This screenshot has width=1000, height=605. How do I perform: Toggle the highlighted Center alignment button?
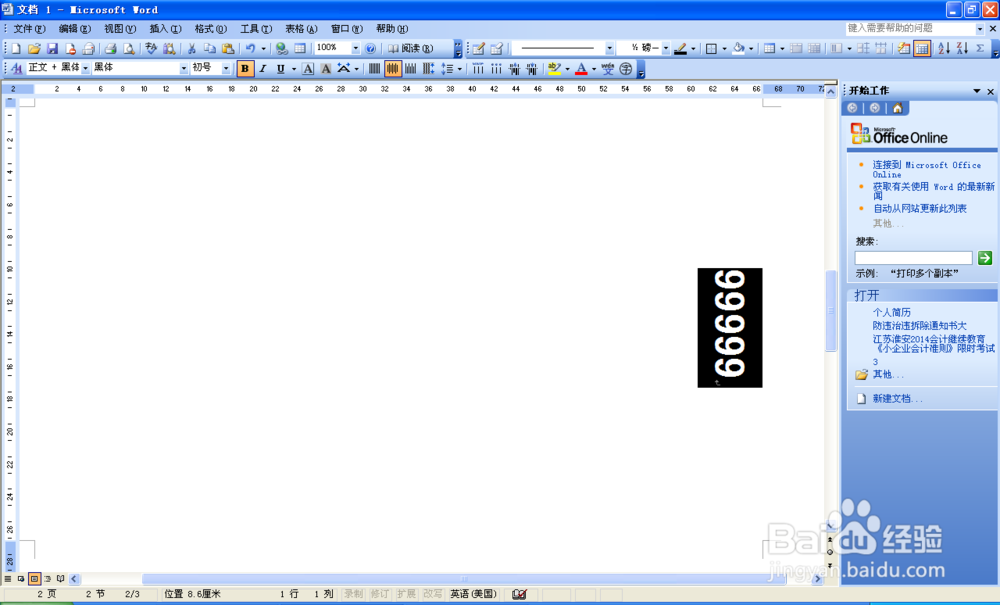pos(393,68)
